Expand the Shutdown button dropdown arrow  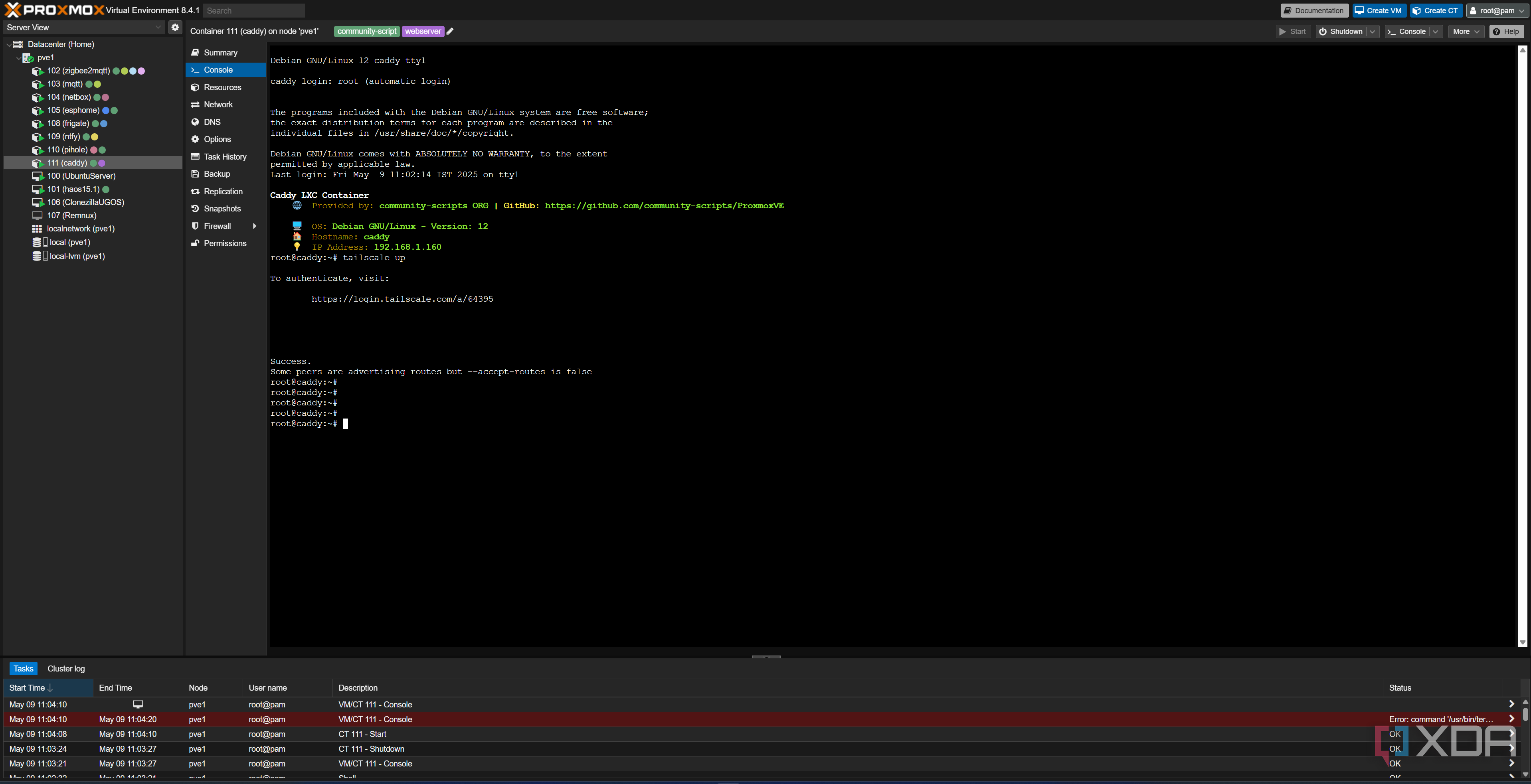tap(1372, 32)
